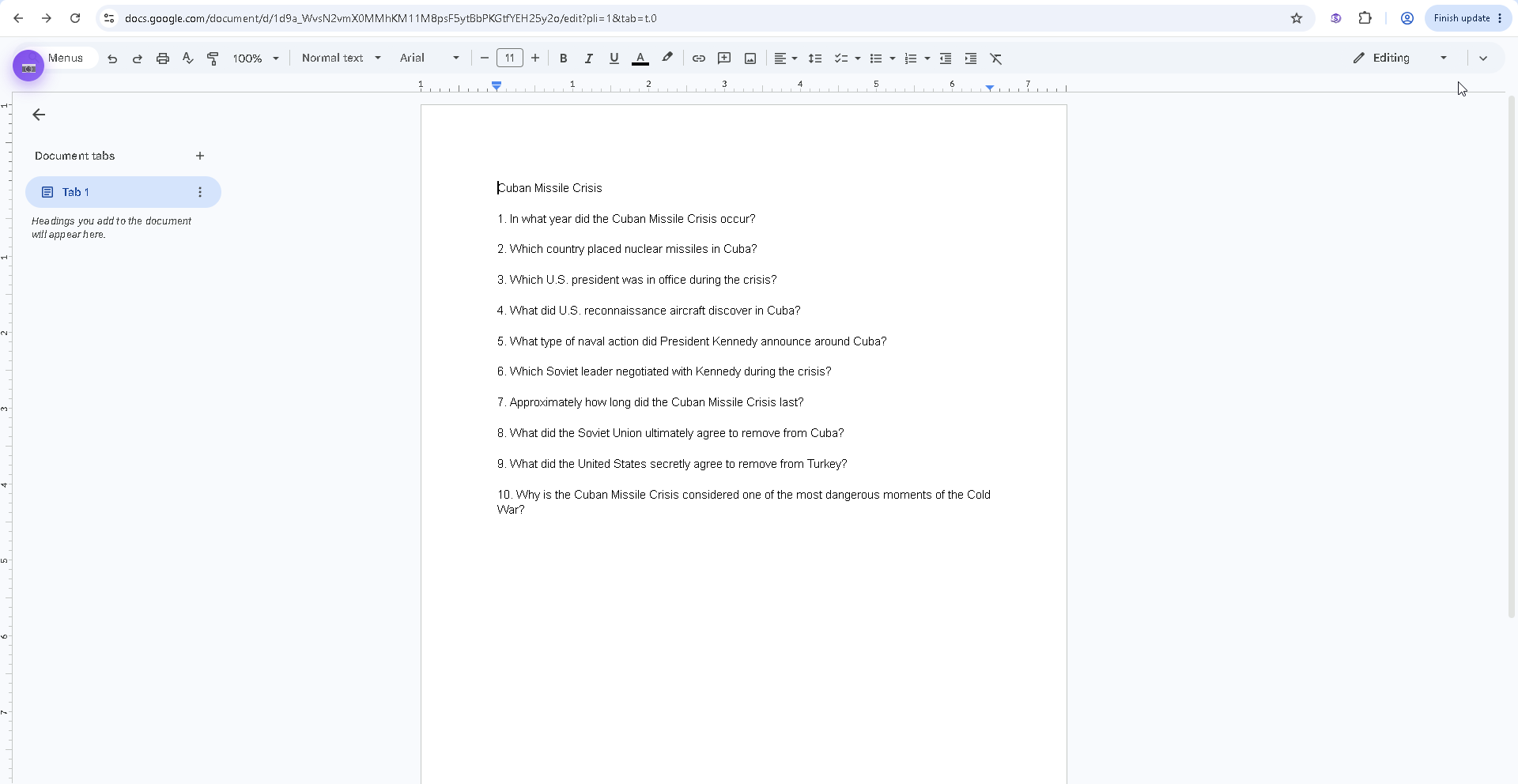Image resolution: width=1518 pixels, height=784 pixels.
Task: Click the right indent marker on the ruler
Action: click(990, 87)
